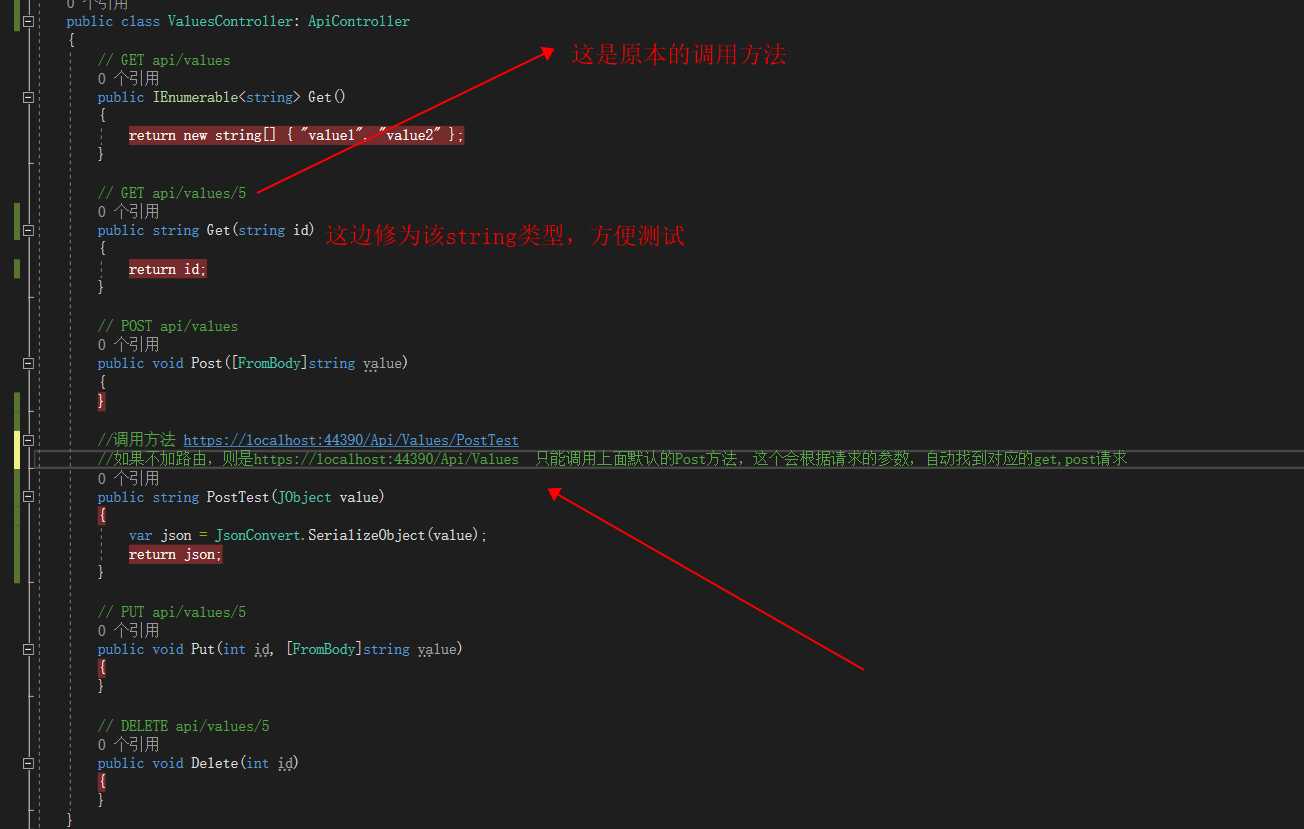
Task: Click the "// POST api/values" comment
Action: click(x=168, y=325)
